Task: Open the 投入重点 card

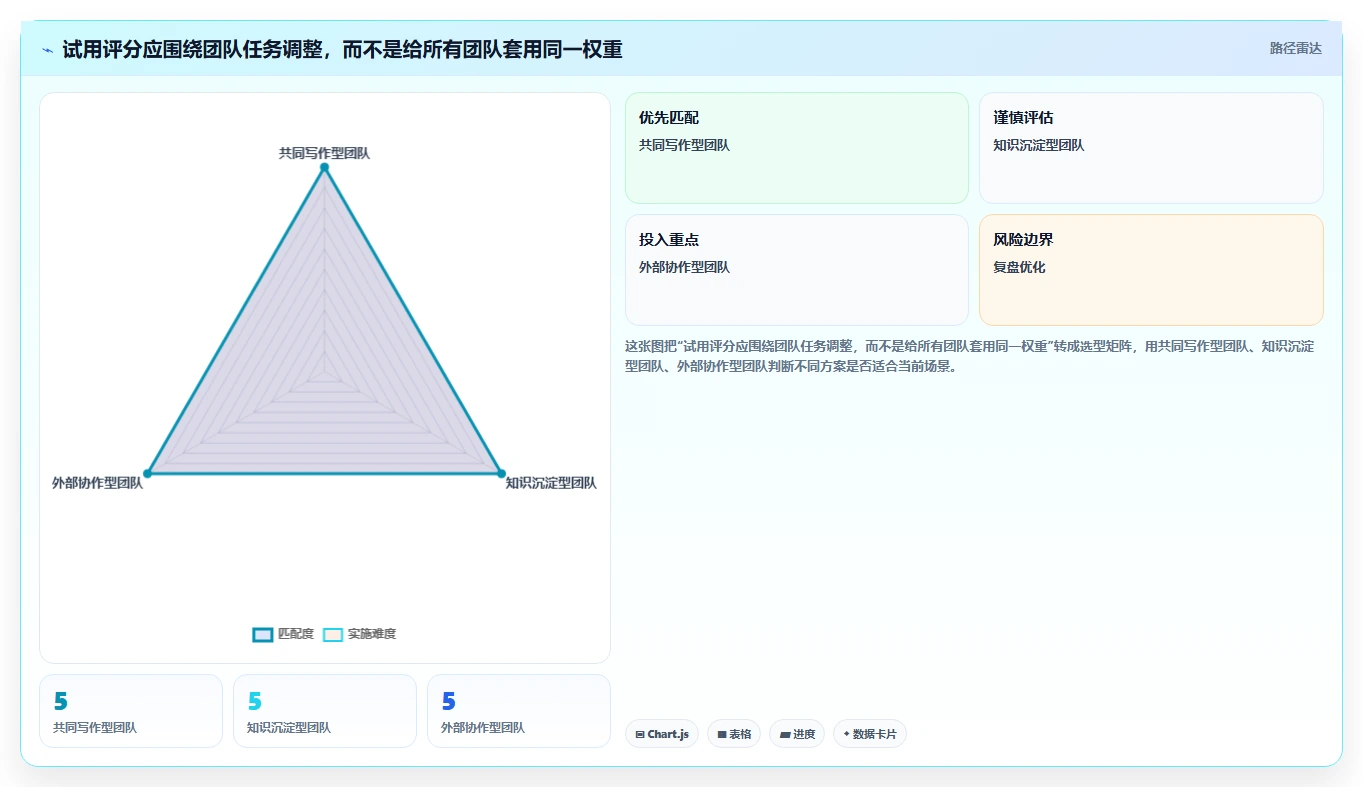Action: coord(797,270)
